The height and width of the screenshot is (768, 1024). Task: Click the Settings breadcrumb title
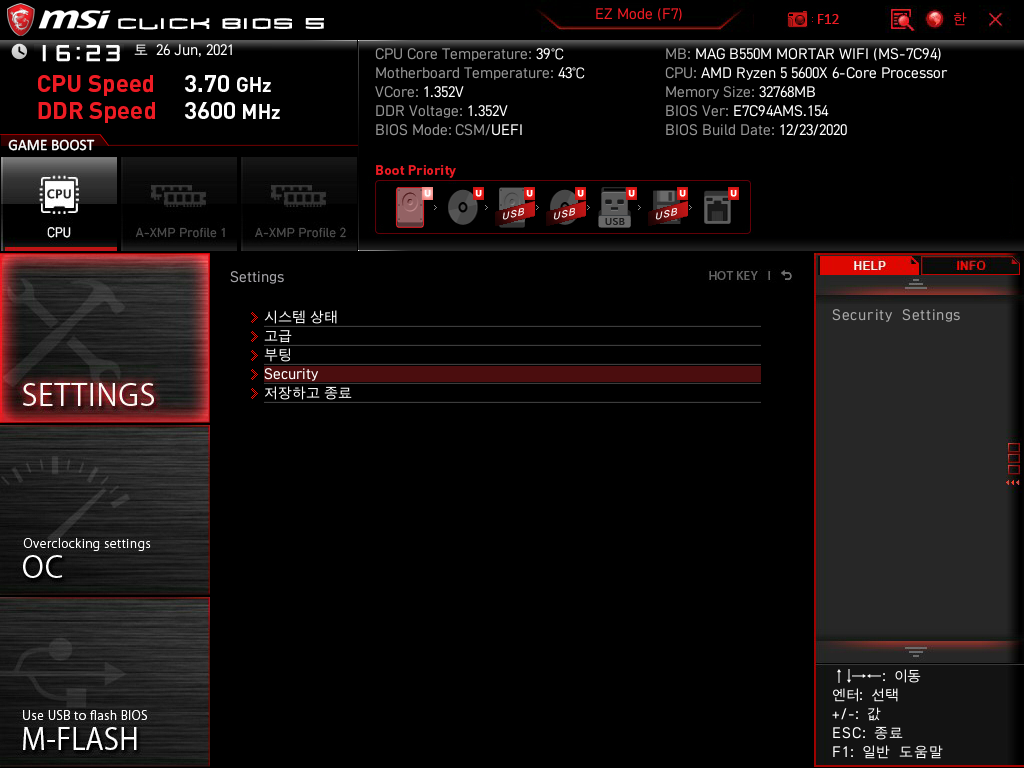pos(257,277)
